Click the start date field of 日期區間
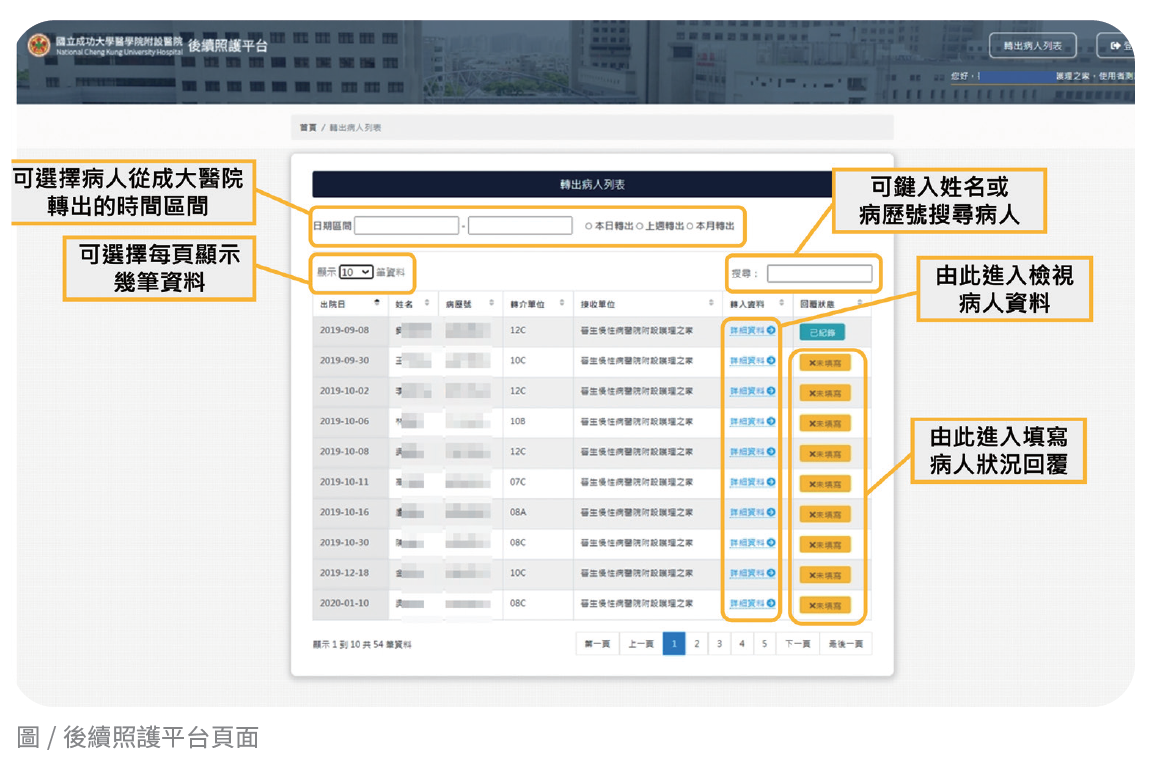 [406, 226]
